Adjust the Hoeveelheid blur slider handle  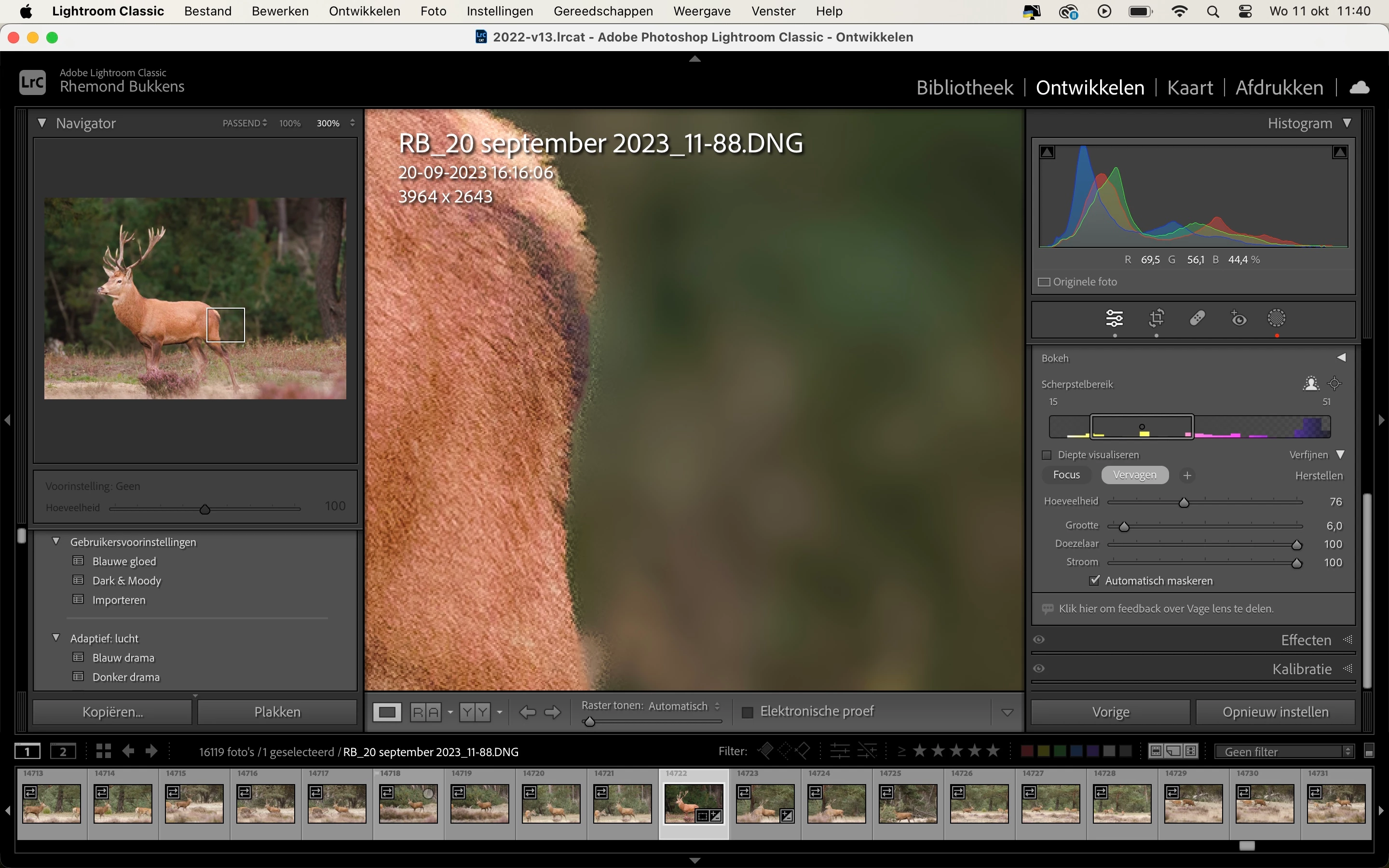pyautogui.click(x=1184, y=503)
